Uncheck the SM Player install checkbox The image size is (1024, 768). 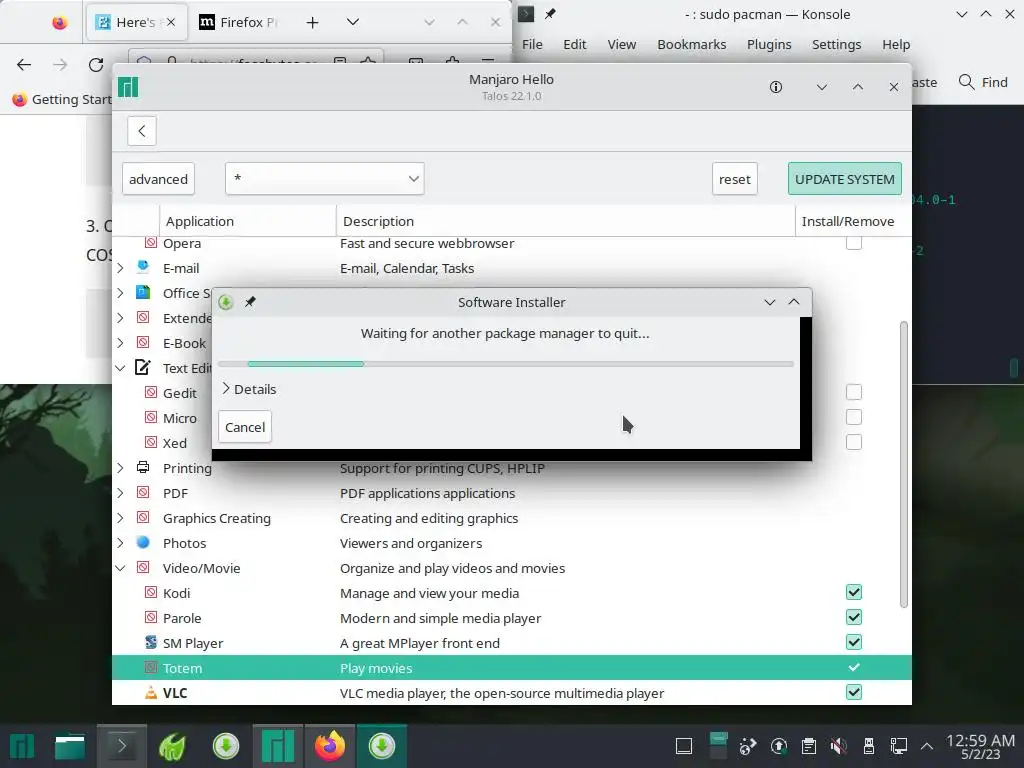click(x=854, y=642)
